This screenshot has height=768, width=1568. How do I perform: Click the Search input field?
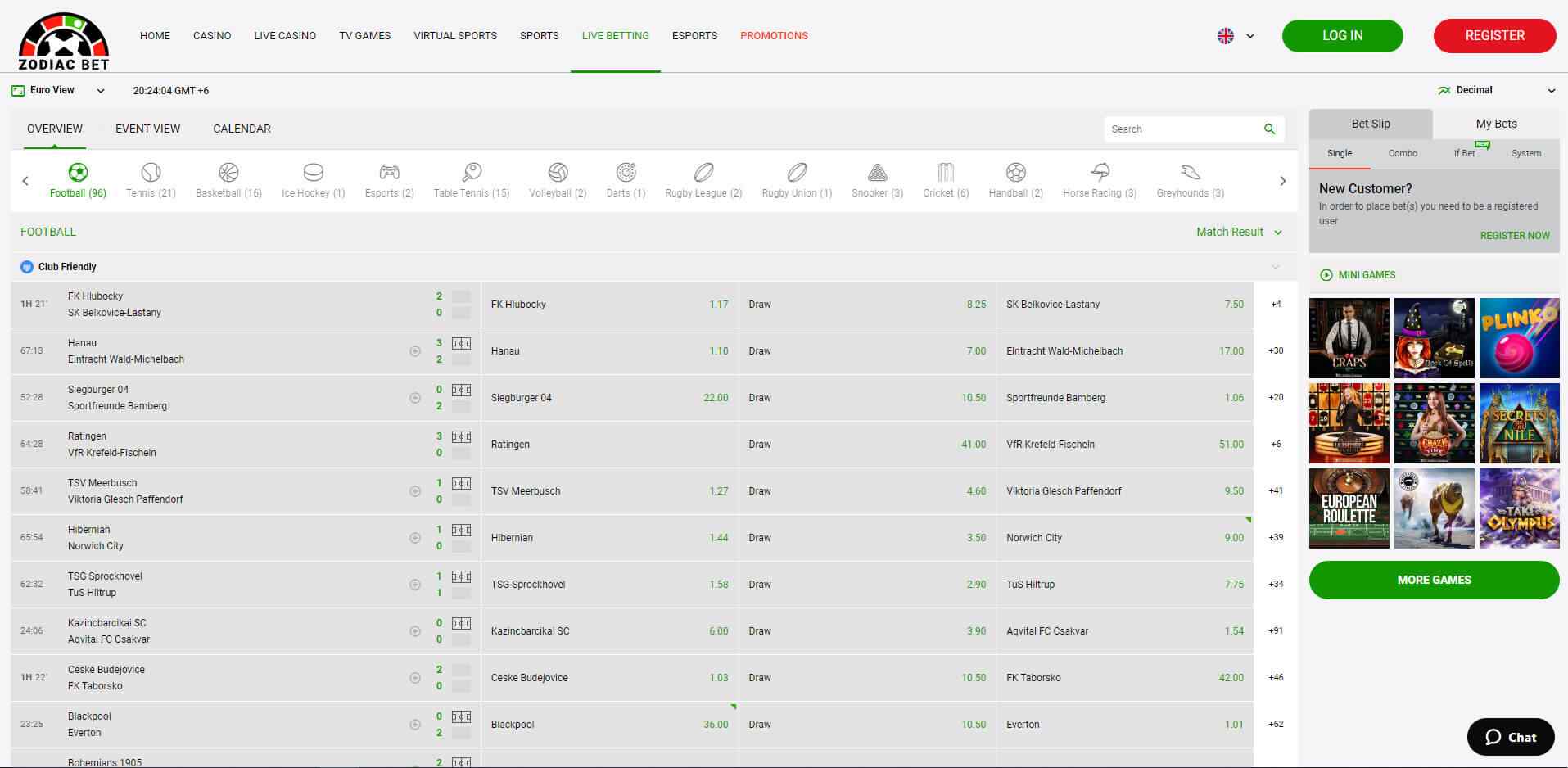1182,129
